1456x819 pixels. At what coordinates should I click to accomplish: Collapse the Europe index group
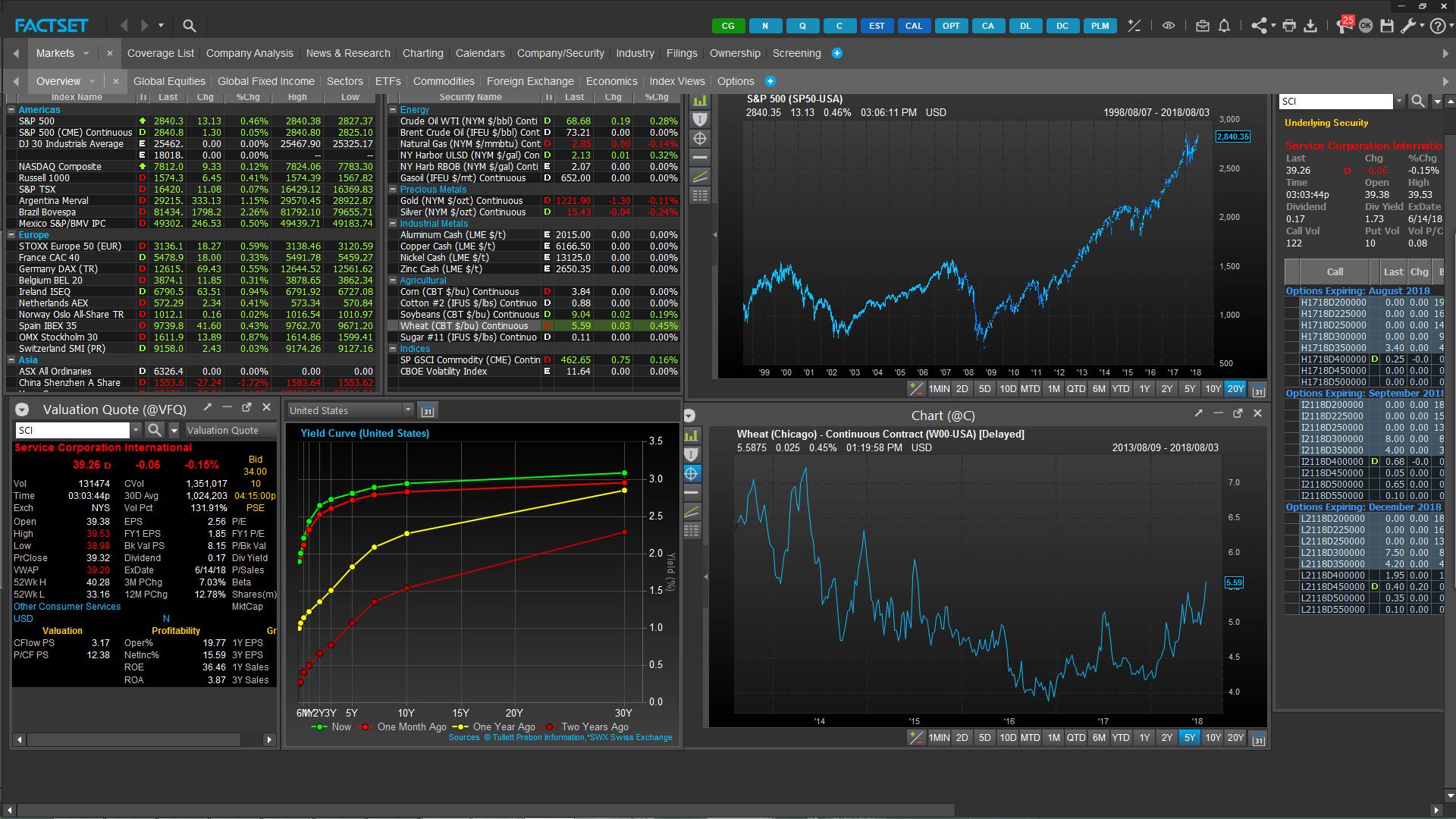(x=12, y=235)
